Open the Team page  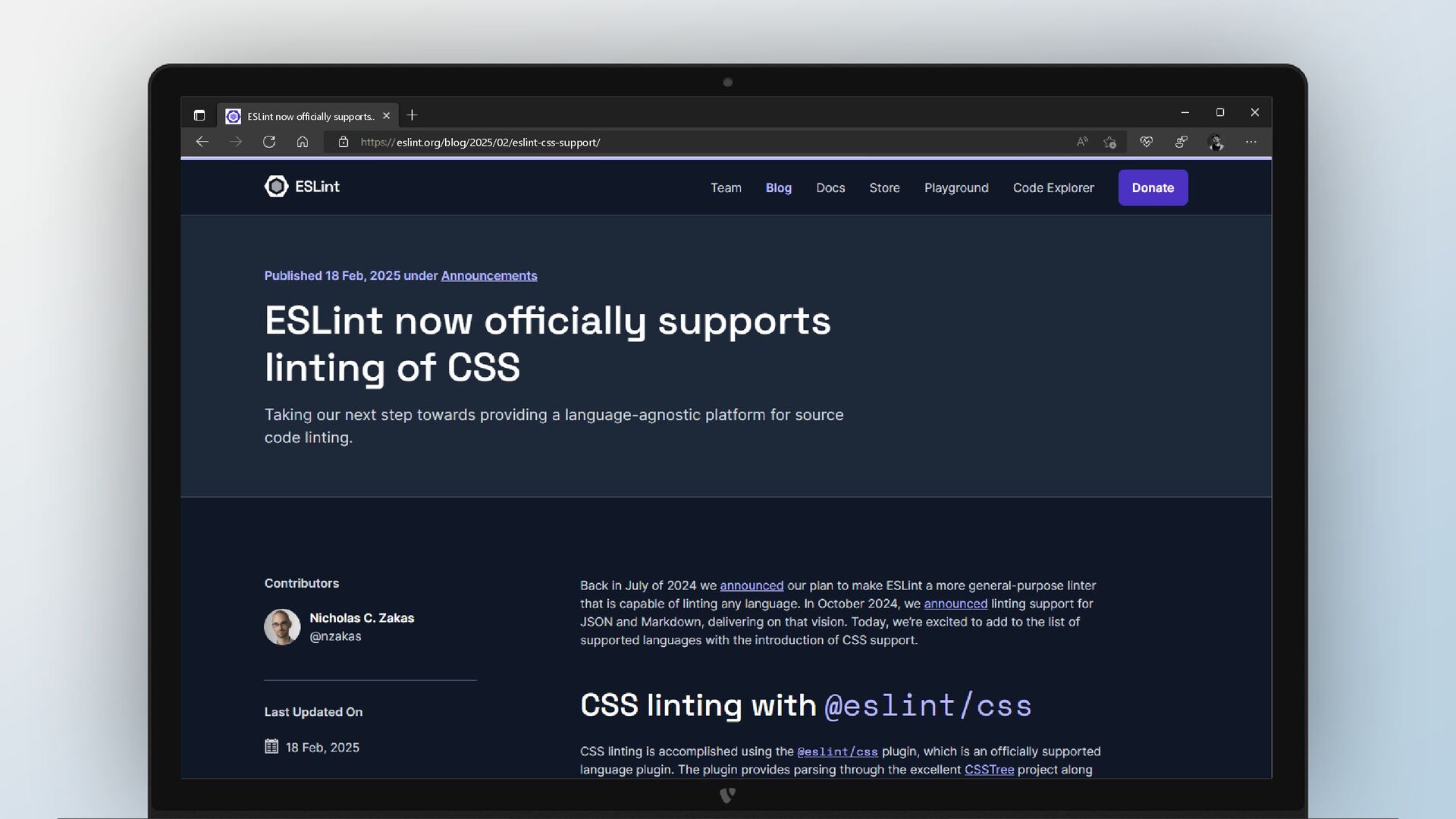coord(726,187)
